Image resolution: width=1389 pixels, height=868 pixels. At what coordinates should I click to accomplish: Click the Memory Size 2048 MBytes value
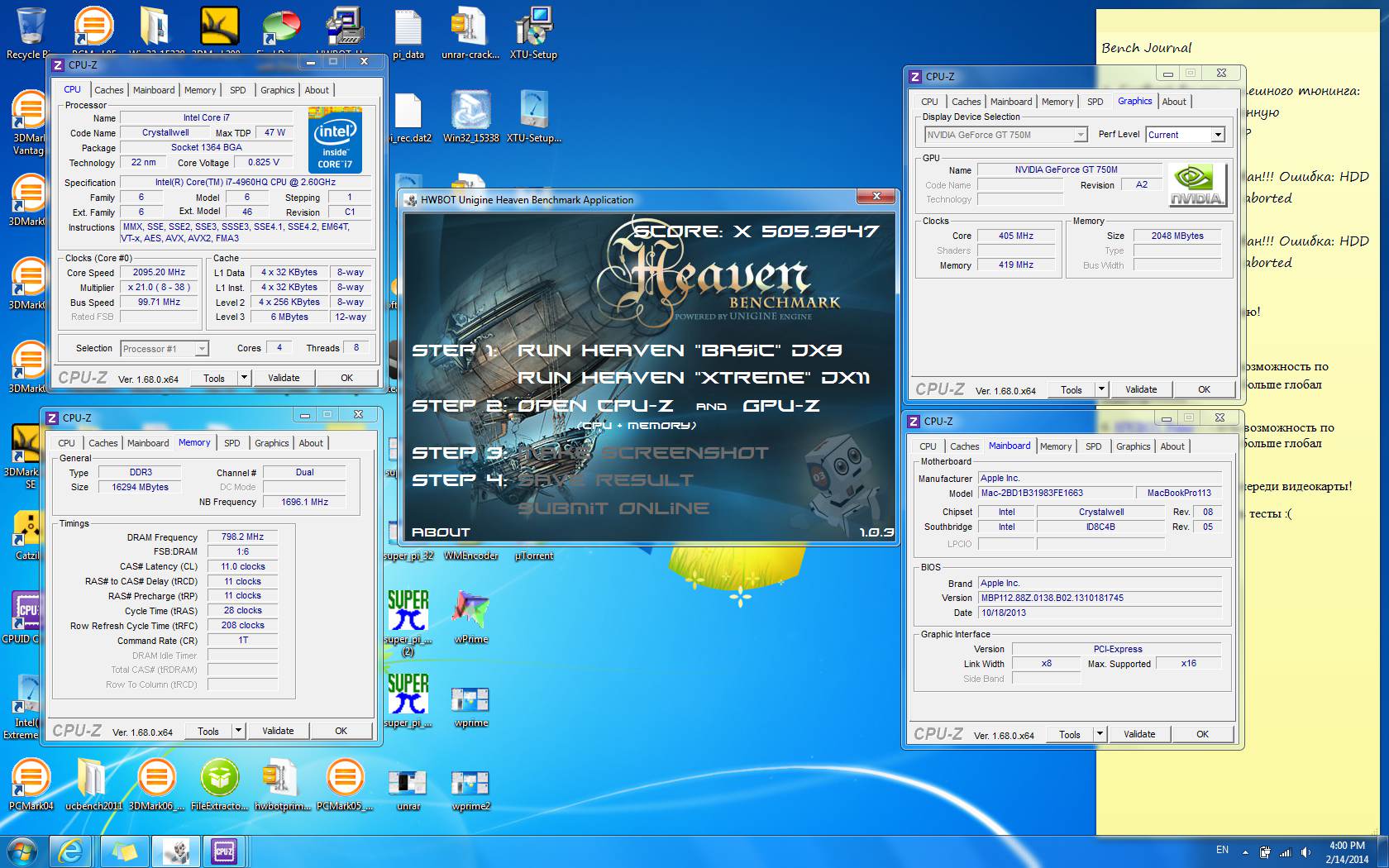pos(1177,236)
